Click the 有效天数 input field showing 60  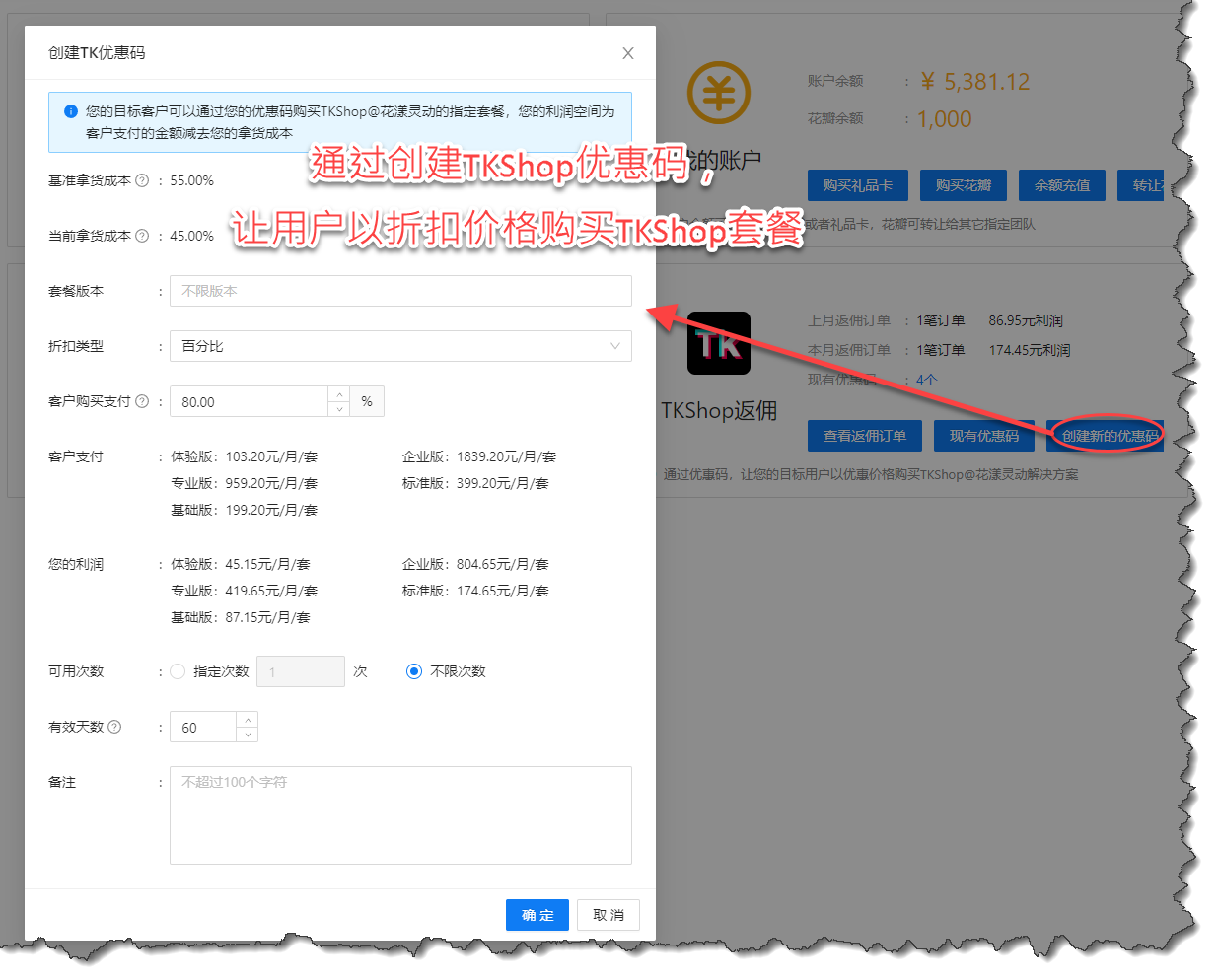[x=203, y=727]
